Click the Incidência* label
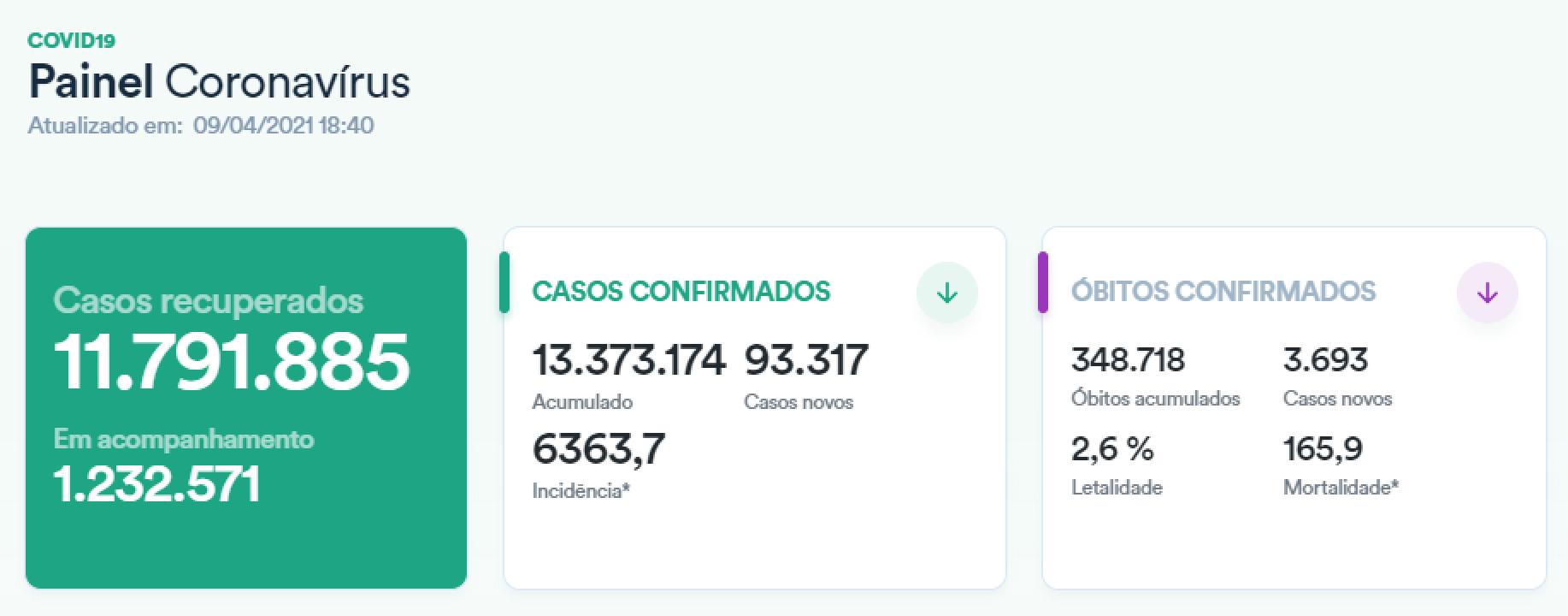This screenshot has width=1568, height=616. [581, 491]
